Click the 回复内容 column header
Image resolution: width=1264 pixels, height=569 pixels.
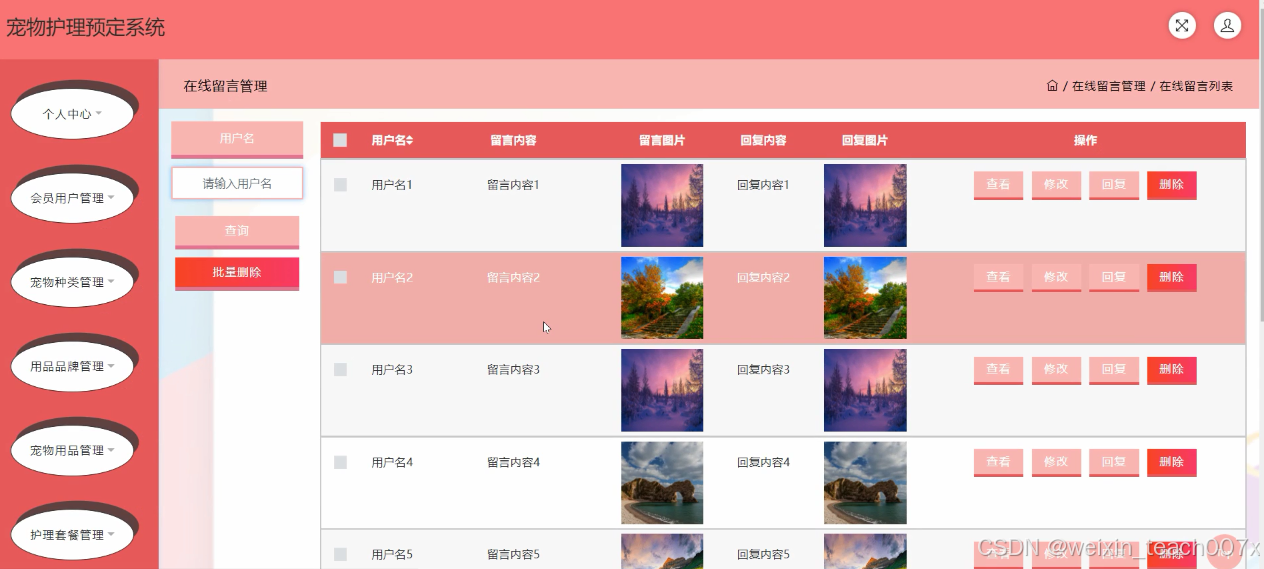coord(763,141)
